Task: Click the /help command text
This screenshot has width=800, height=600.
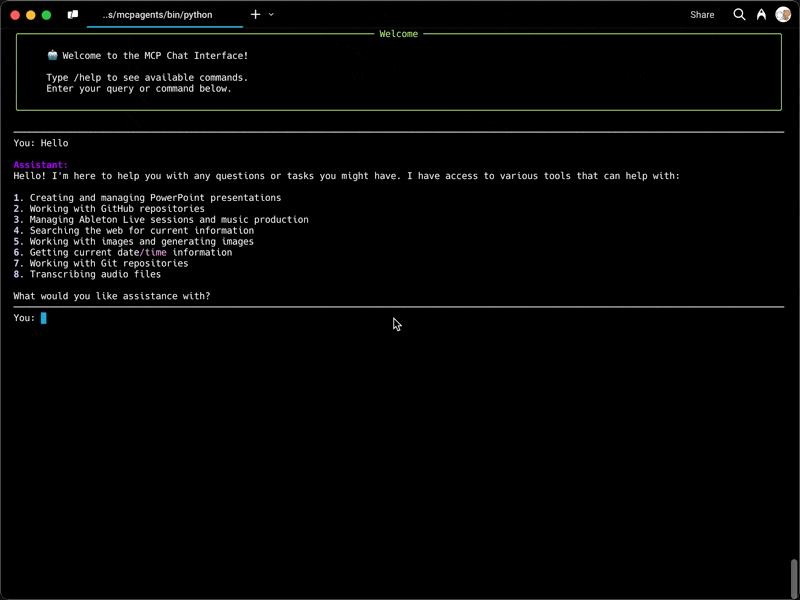Action: (90, 78)
